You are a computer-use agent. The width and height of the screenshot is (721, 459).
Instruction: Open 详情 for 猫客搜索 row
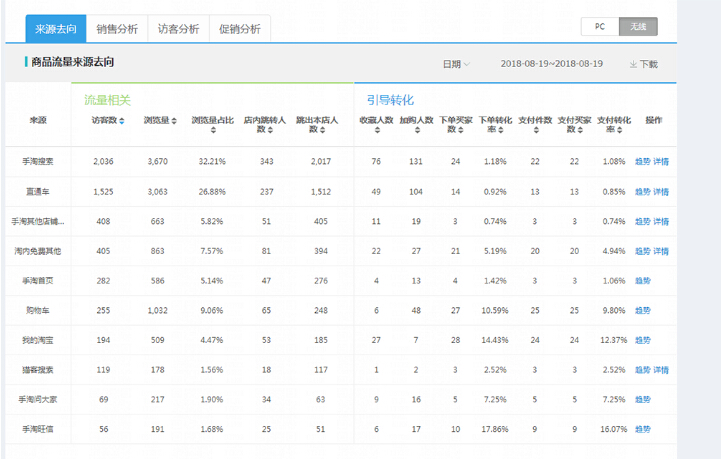click(661, 370)
